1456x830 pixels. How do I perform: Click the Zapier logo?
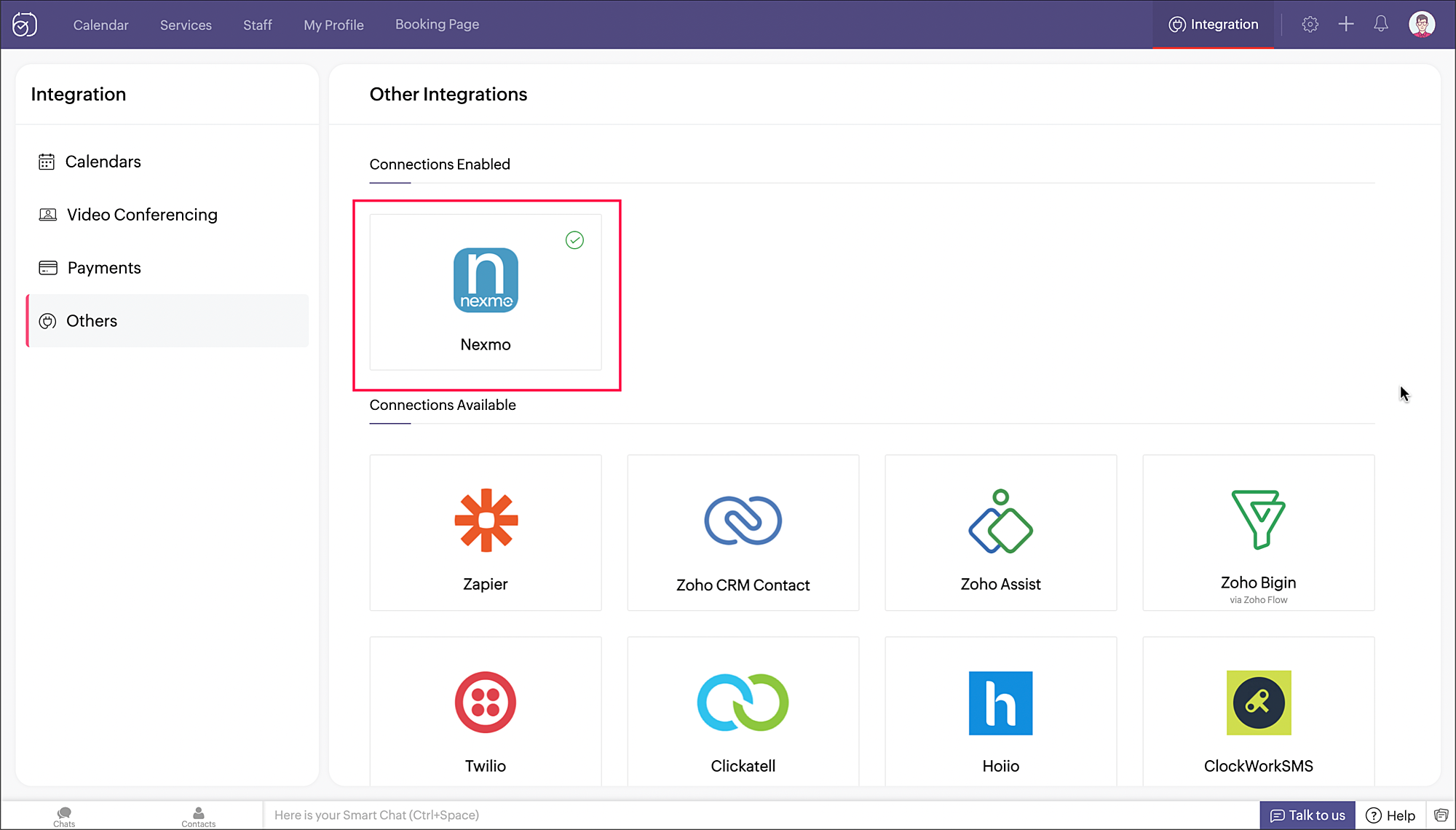click(486, 520)
